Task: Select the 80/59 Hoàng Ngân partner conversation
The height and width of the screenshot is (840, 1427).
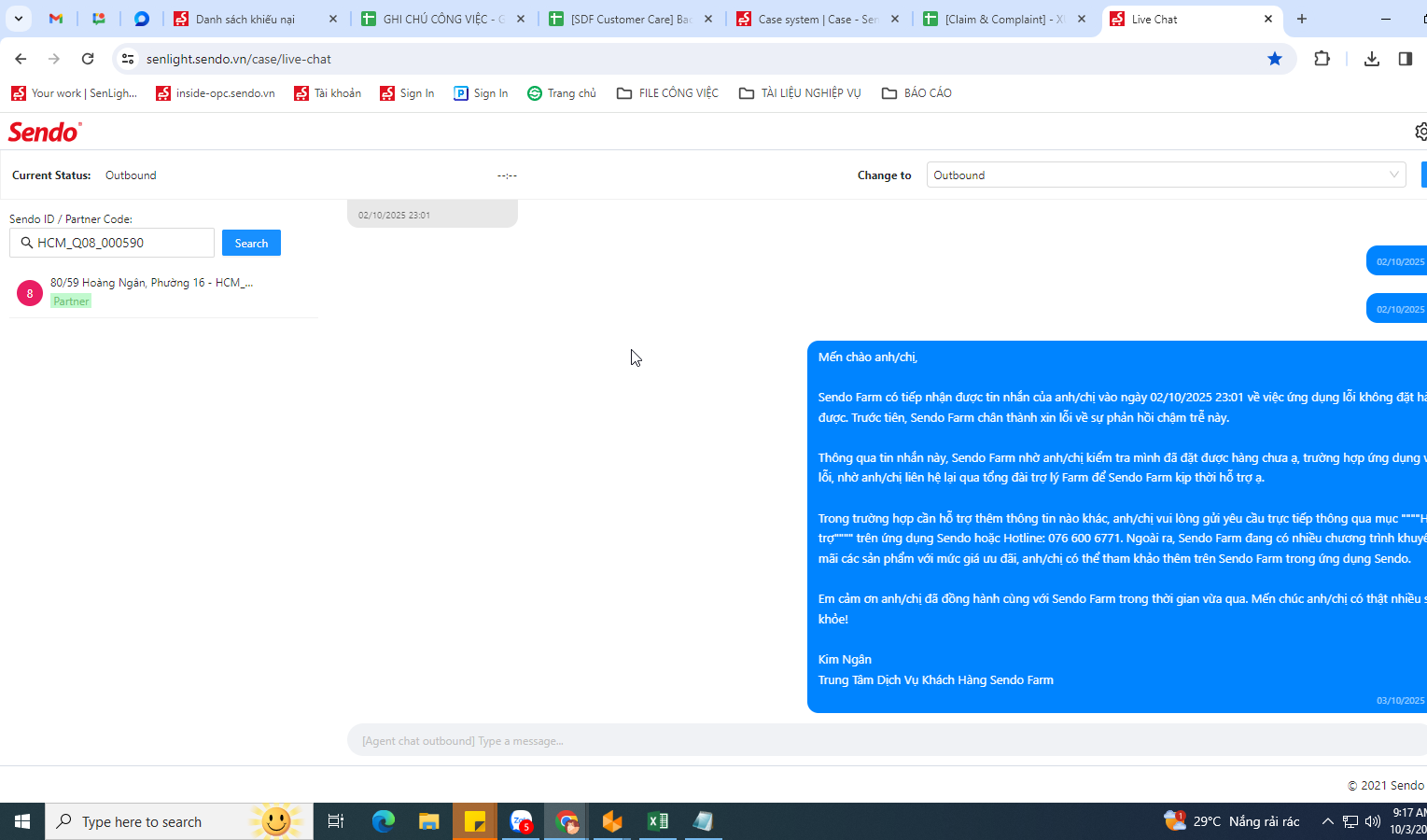Action: [x=163, y=292]
